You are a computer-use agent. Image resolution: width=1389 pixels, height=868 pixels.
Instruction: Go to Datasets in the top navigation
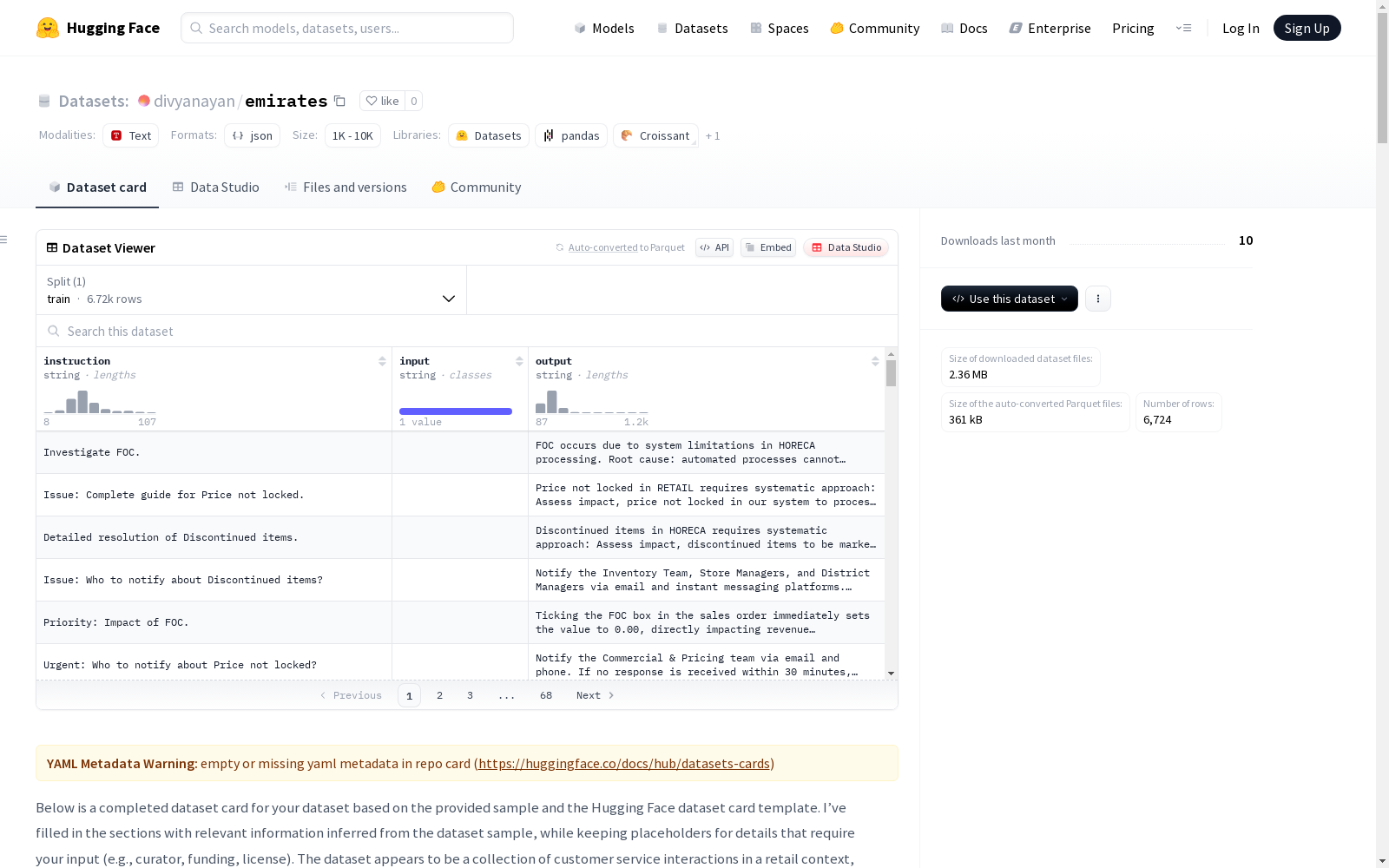(x=692, y=28)
